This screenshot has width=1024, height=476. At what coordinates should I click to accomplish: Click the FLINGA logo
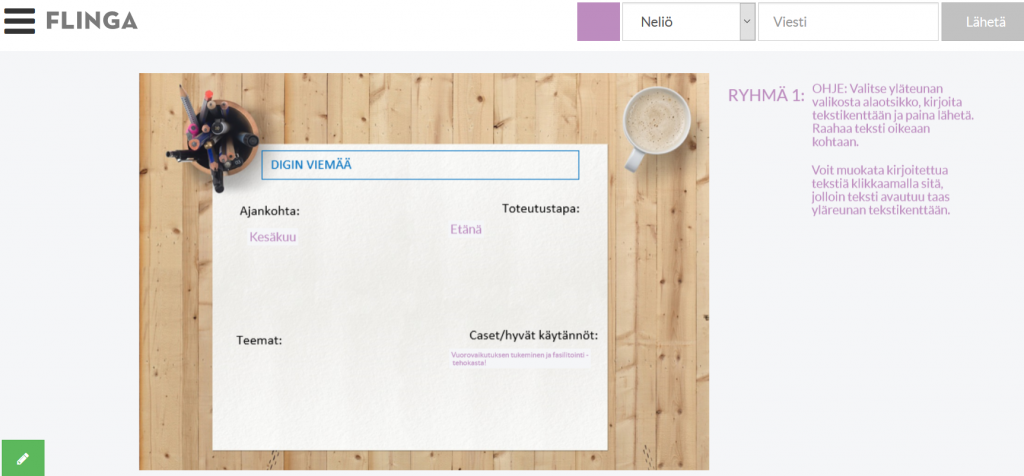point(91,21)
